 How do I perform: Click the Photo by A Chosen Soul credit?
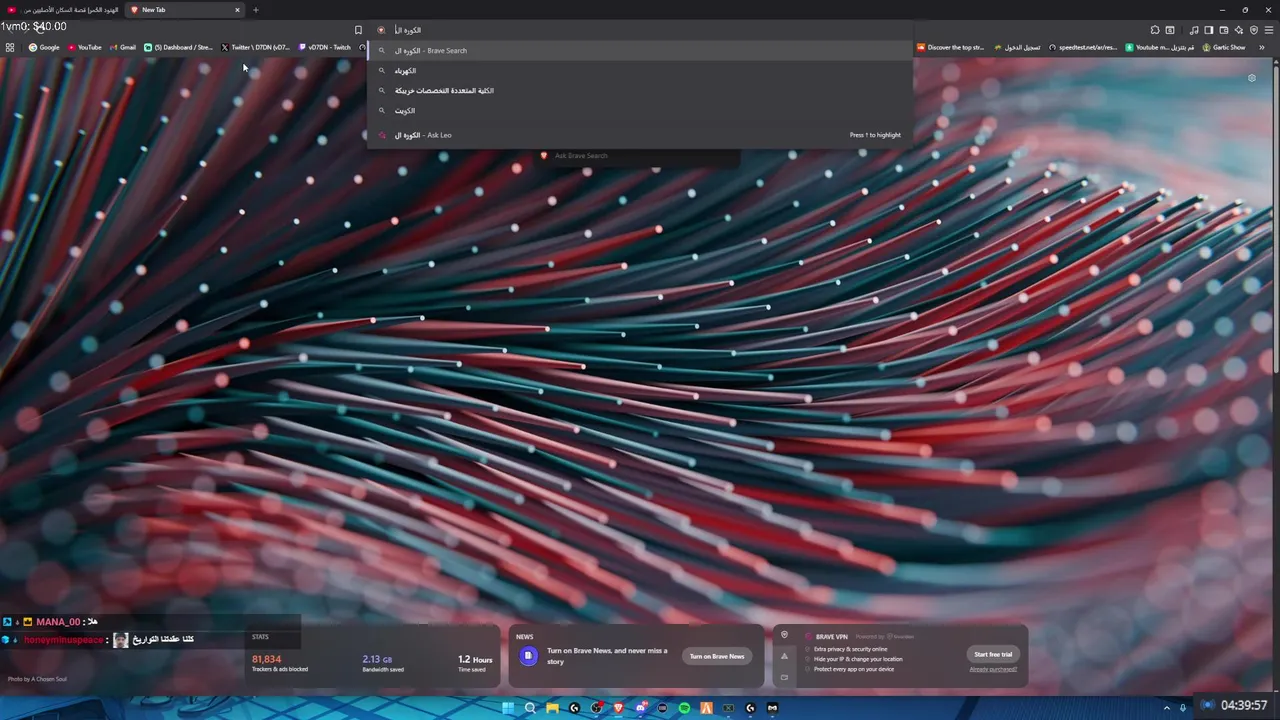tap(37, 679)
